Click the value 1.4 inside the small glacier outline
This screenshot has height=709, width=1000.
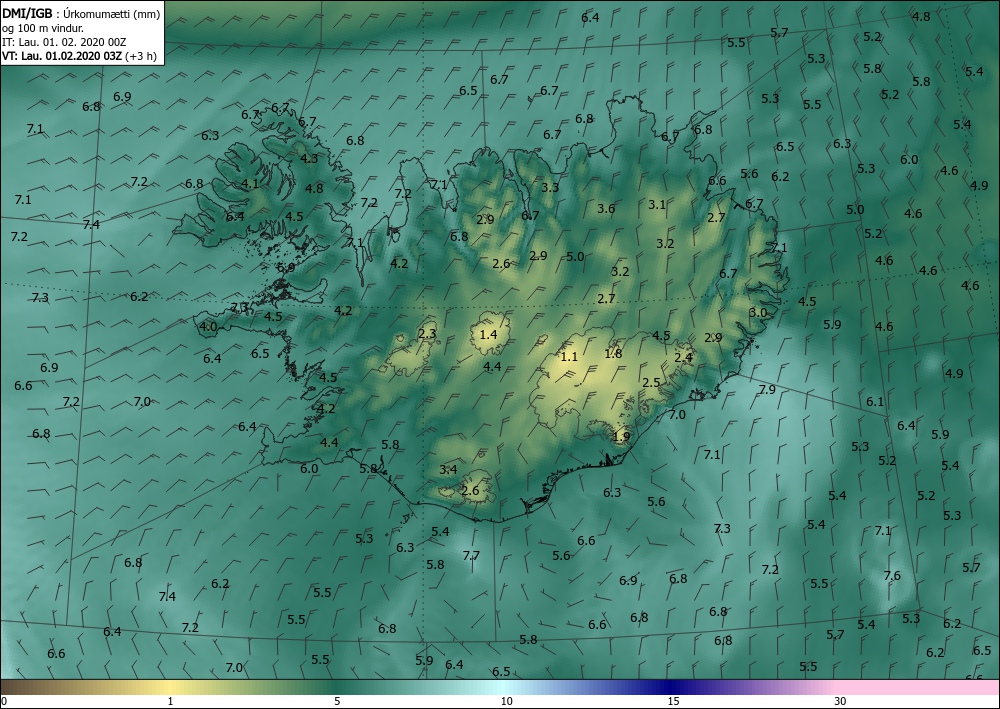click(489, 334)
